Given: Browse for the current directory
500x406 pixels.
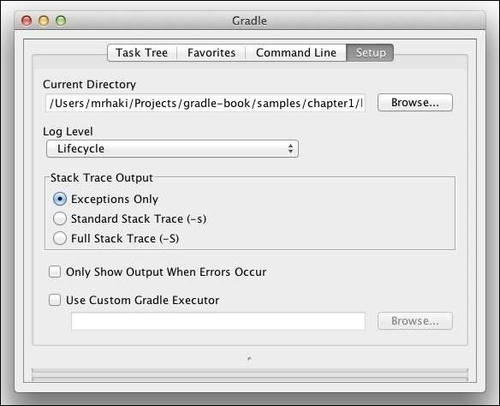Looking at the screenshot, I should (415, 102).
